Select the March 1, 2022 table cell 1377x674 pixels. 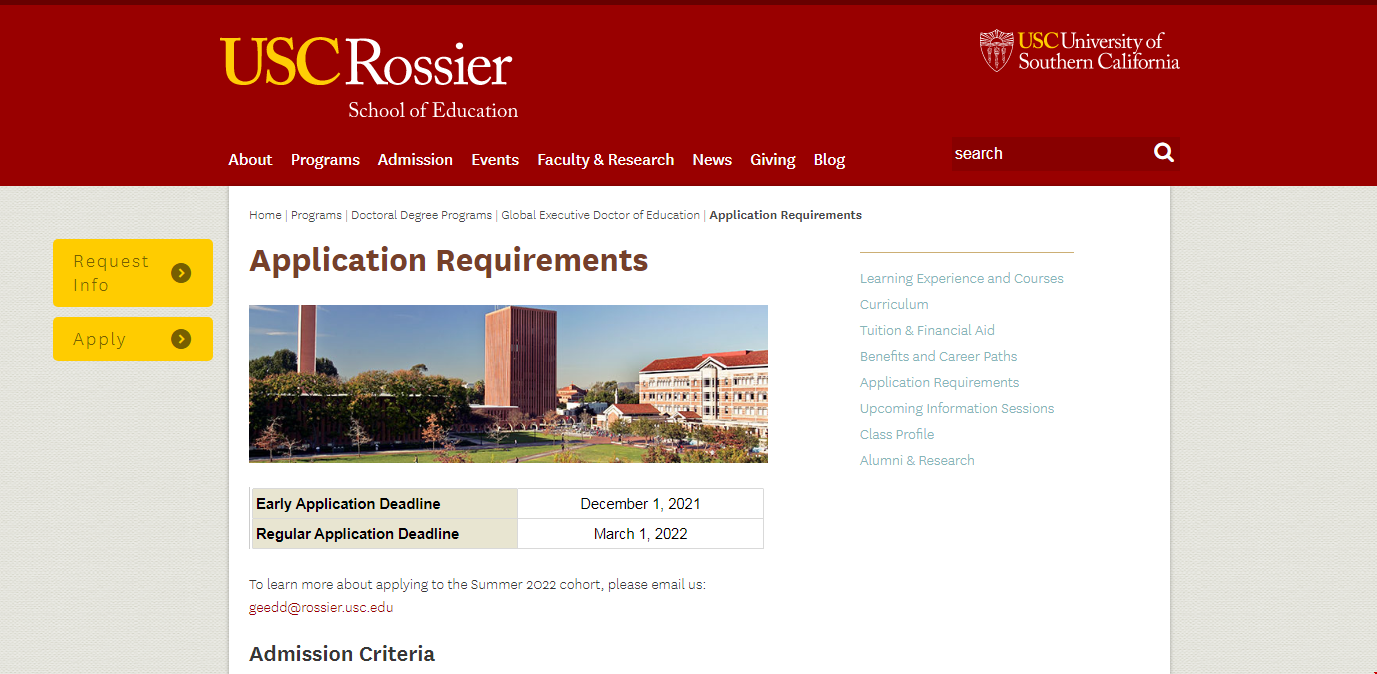640,534
